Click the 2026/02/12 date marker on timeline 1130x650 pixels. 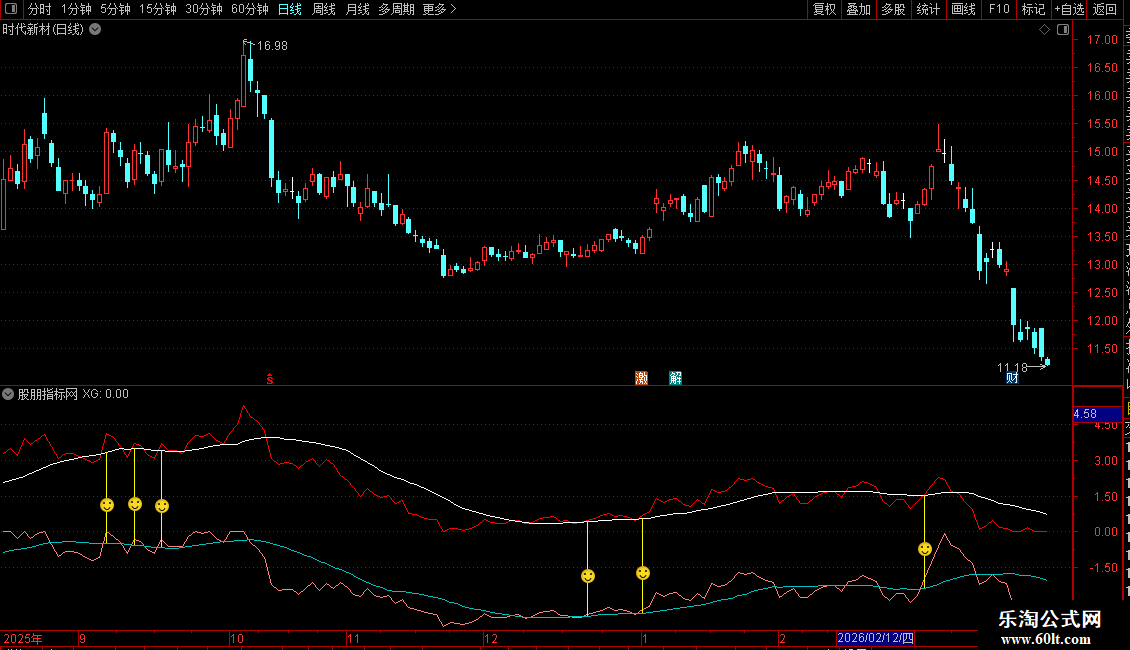point(875,638)
